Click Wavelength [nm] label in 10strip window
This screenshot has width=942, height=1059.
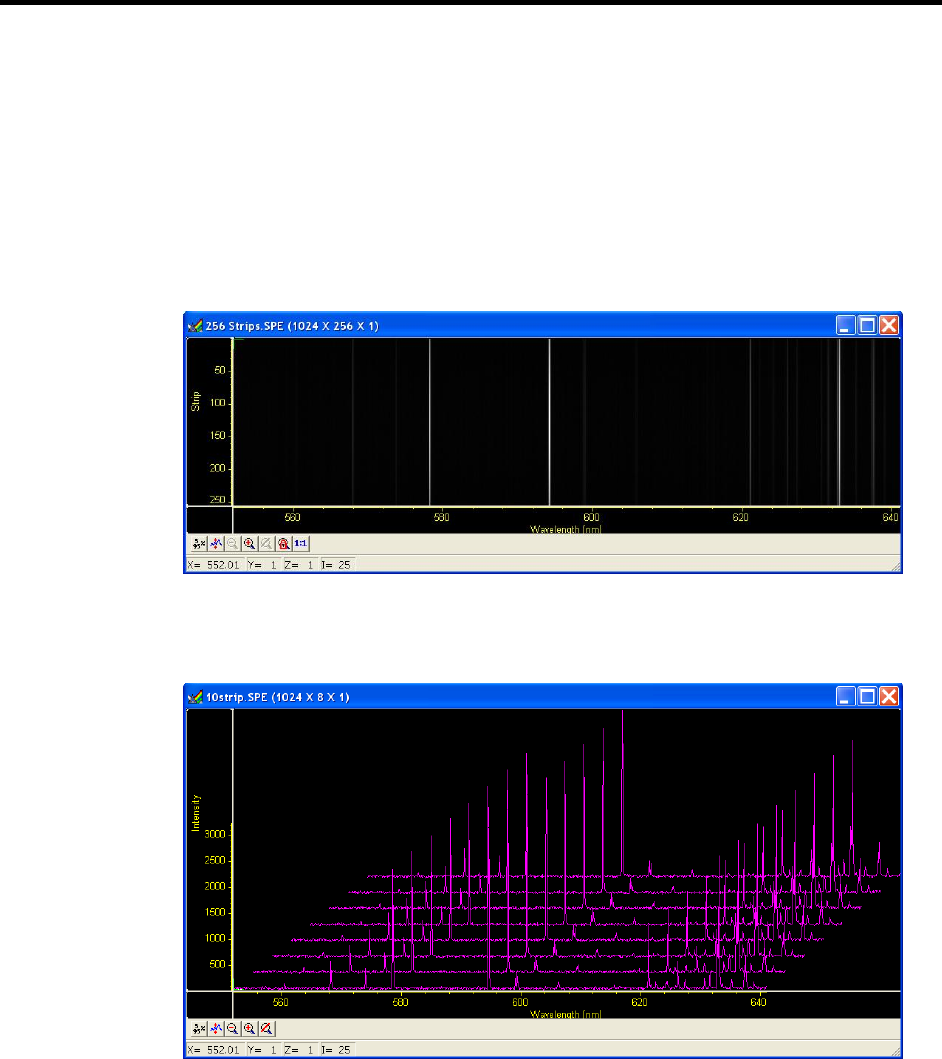coord(566,1014)
